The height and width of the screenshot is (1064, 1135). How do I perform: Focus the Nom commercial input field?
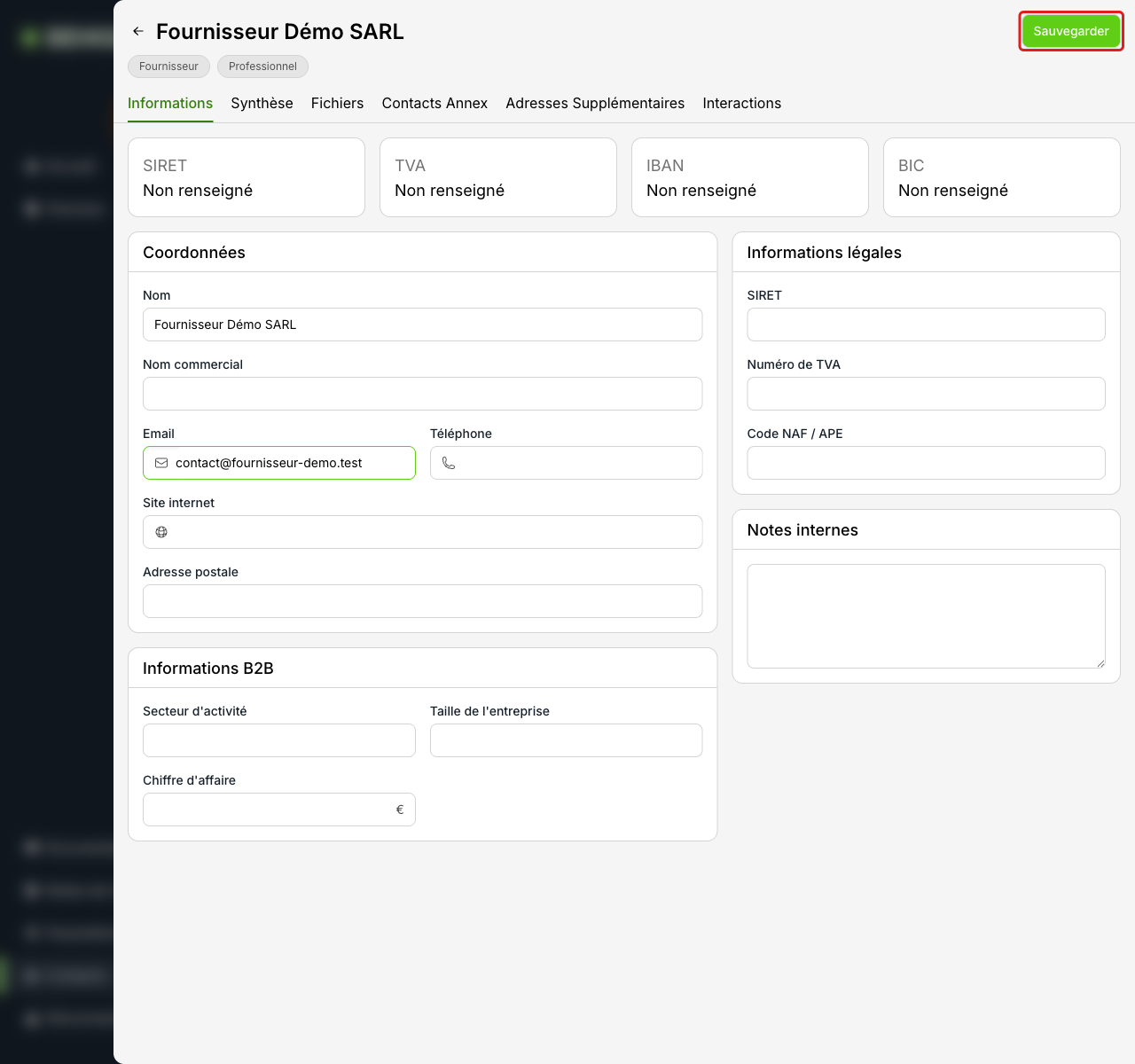coord(422,394)
